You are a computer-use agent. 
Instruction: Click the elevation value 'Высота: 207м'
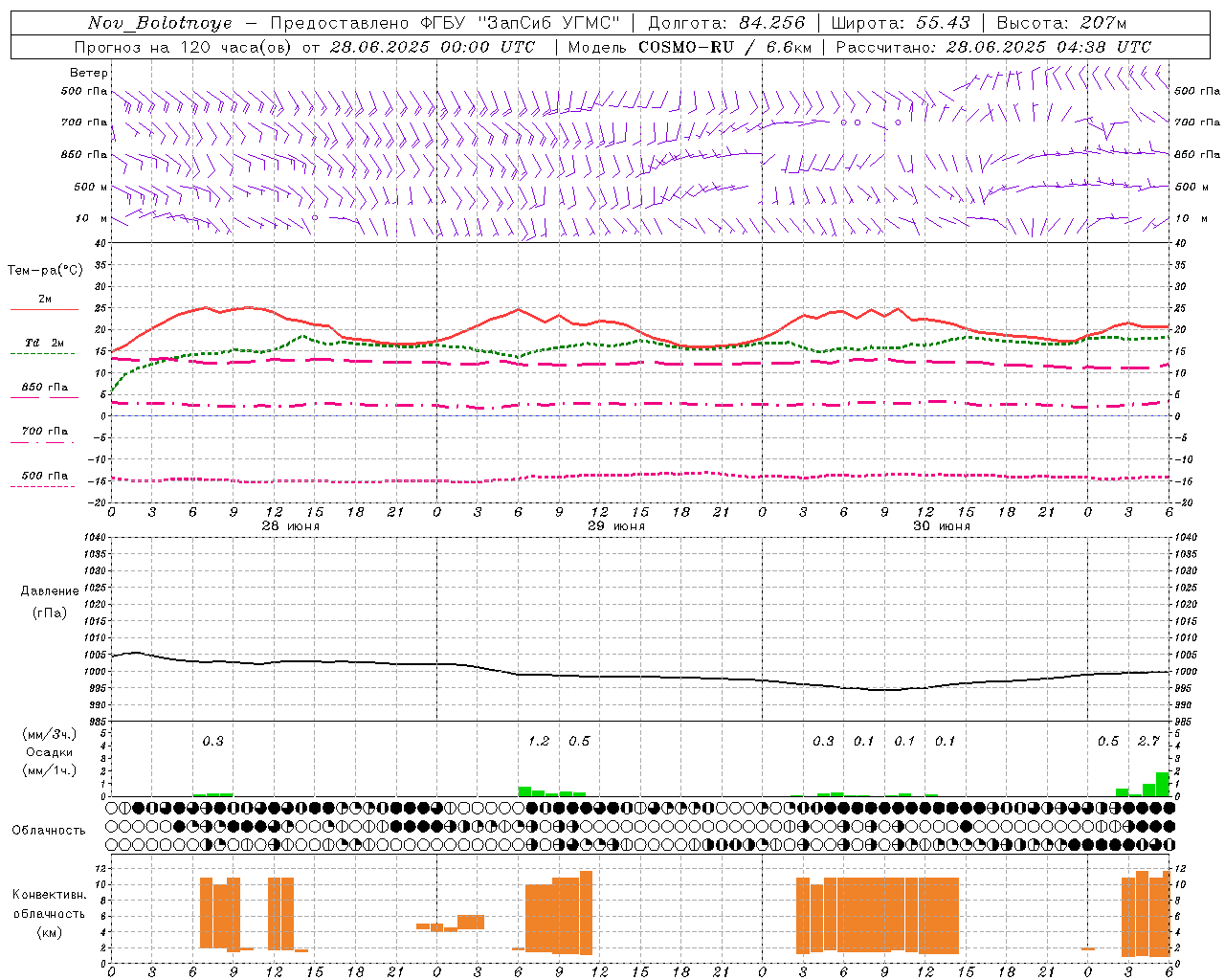click(x=1061, y=23)
